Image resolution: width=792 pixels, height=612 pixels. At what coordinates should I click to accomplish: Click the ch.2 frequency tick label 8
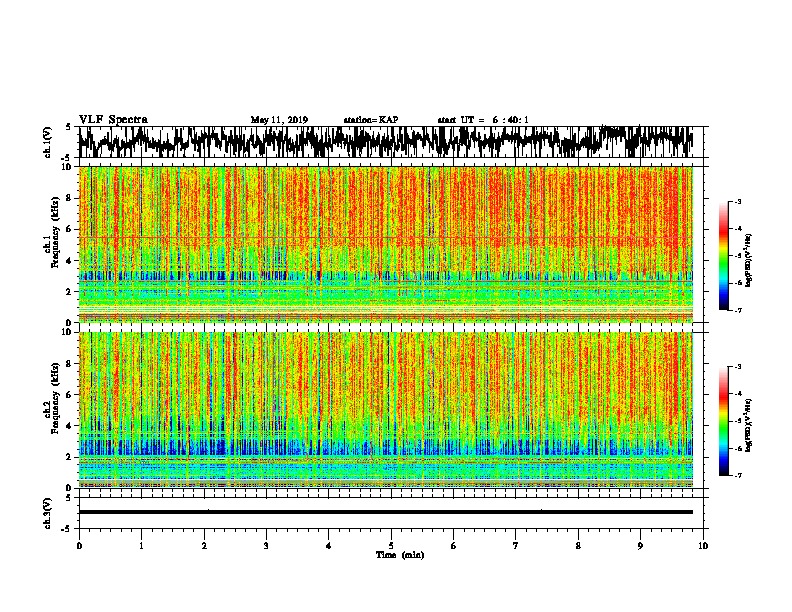[70, 364]
